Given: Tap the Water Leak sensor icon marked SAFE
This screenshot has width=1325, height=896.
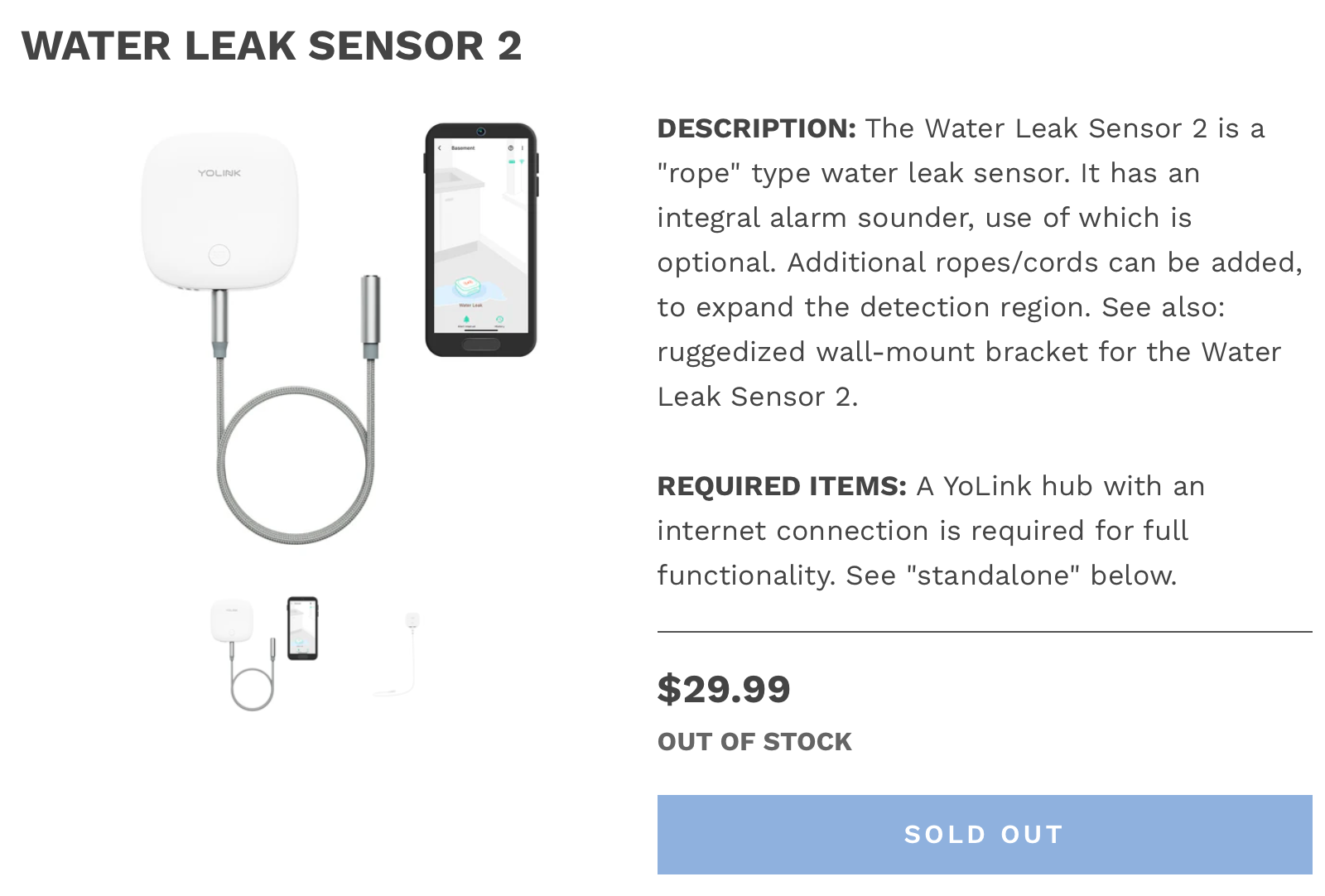Looking at the screenshot, I should (468, 287).
